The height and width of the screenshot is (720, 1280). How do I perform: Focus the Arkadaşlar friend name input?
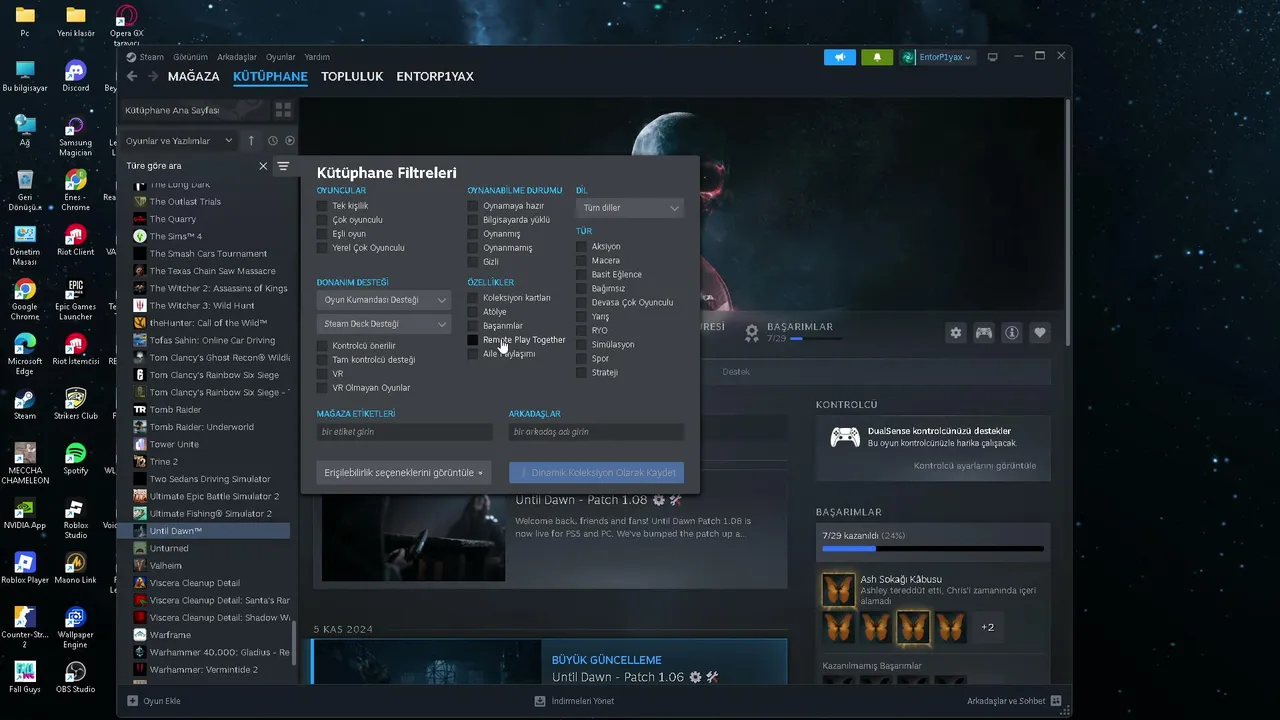pyautogui.click(x=596, y=432)
